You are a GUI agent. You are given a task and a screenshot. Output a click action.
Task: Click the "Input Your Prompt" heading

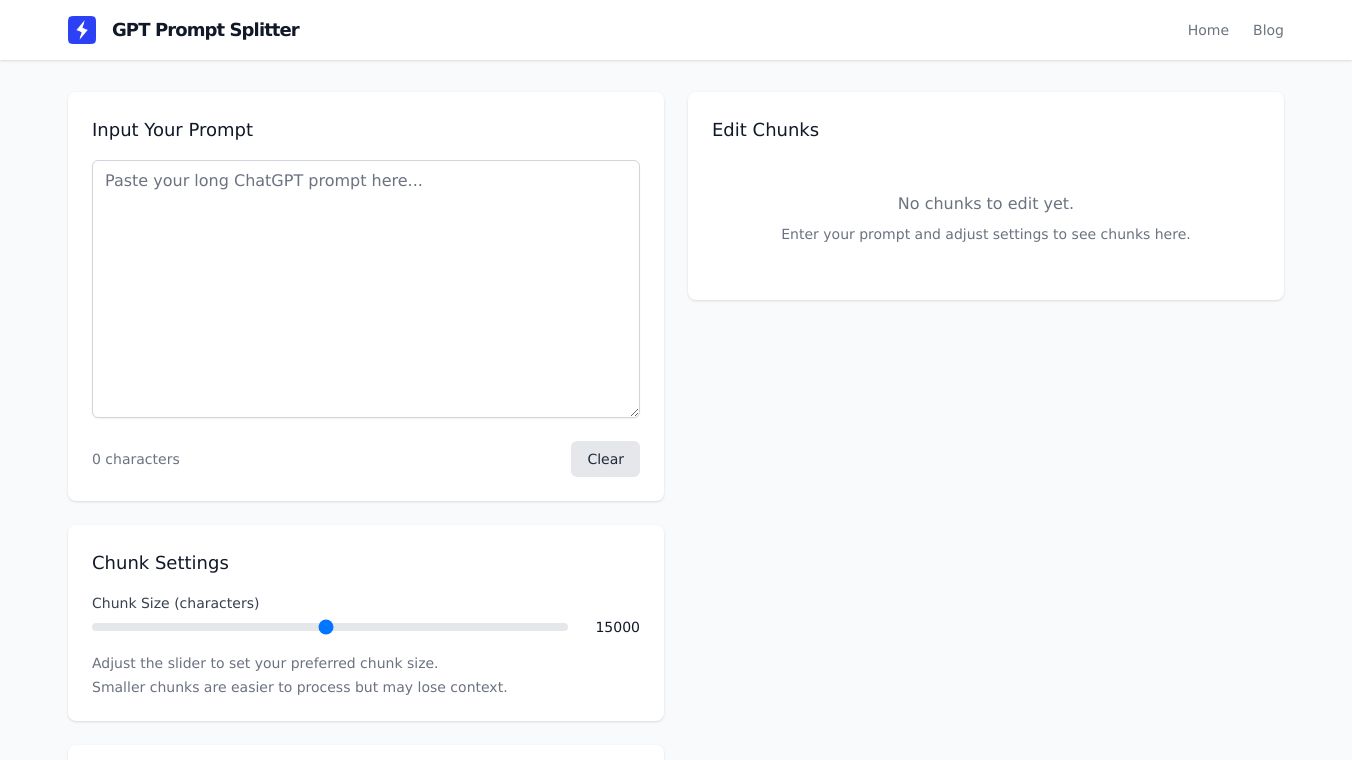point(172,130)
